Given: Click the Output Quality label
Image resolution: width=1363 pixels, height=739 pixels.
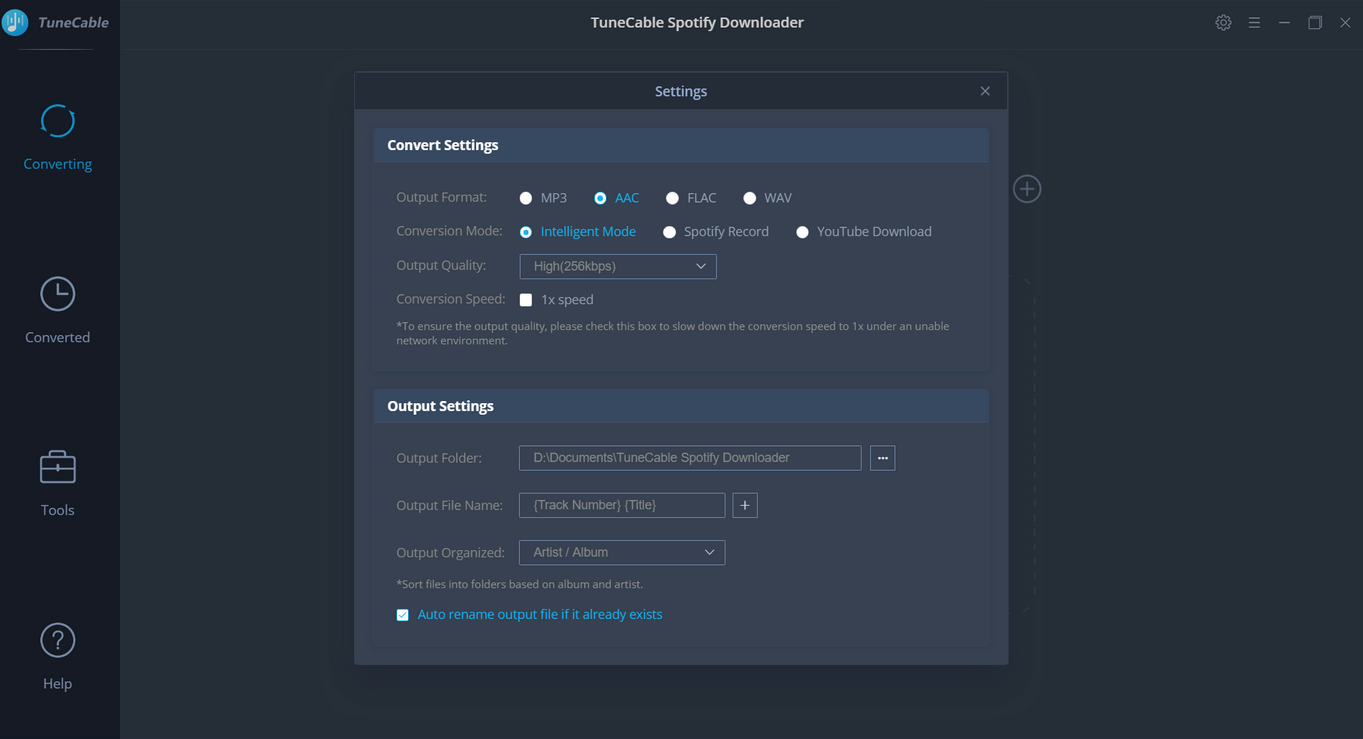Looking at the screenshot, I should tap(441, 265).
